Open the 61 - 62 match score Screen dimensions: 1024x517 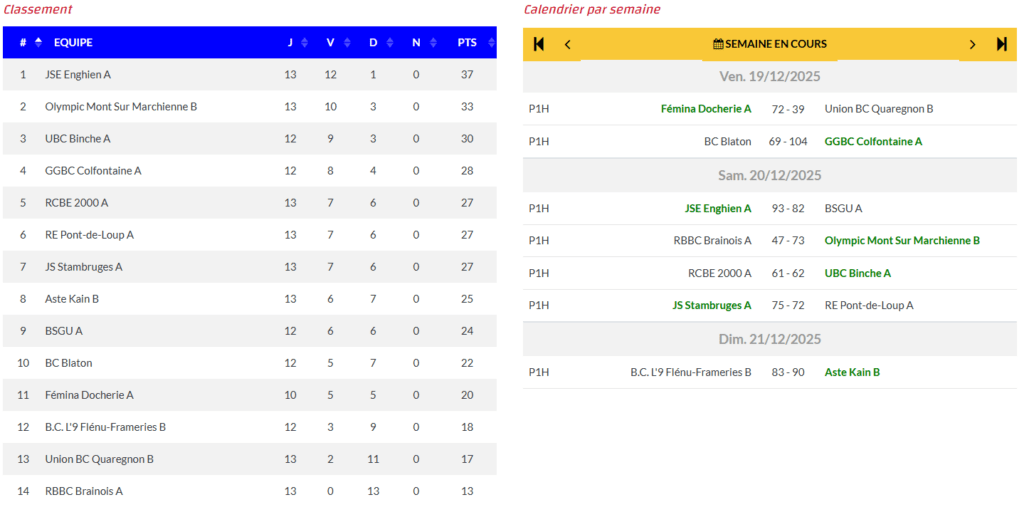pyautogui.click(x=788, y=273)
